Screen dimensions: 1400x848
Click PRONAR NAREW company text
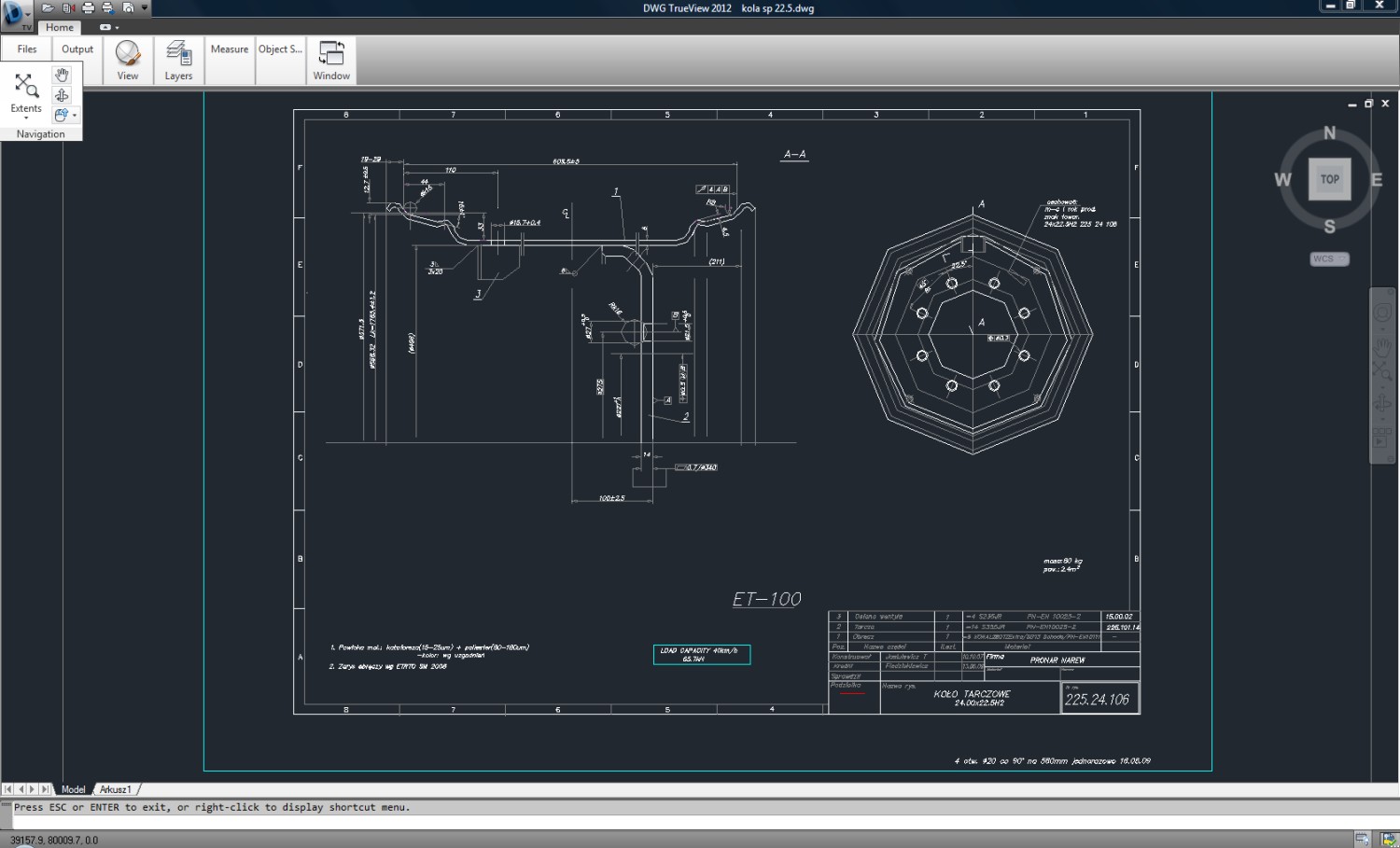point(1057,660)
